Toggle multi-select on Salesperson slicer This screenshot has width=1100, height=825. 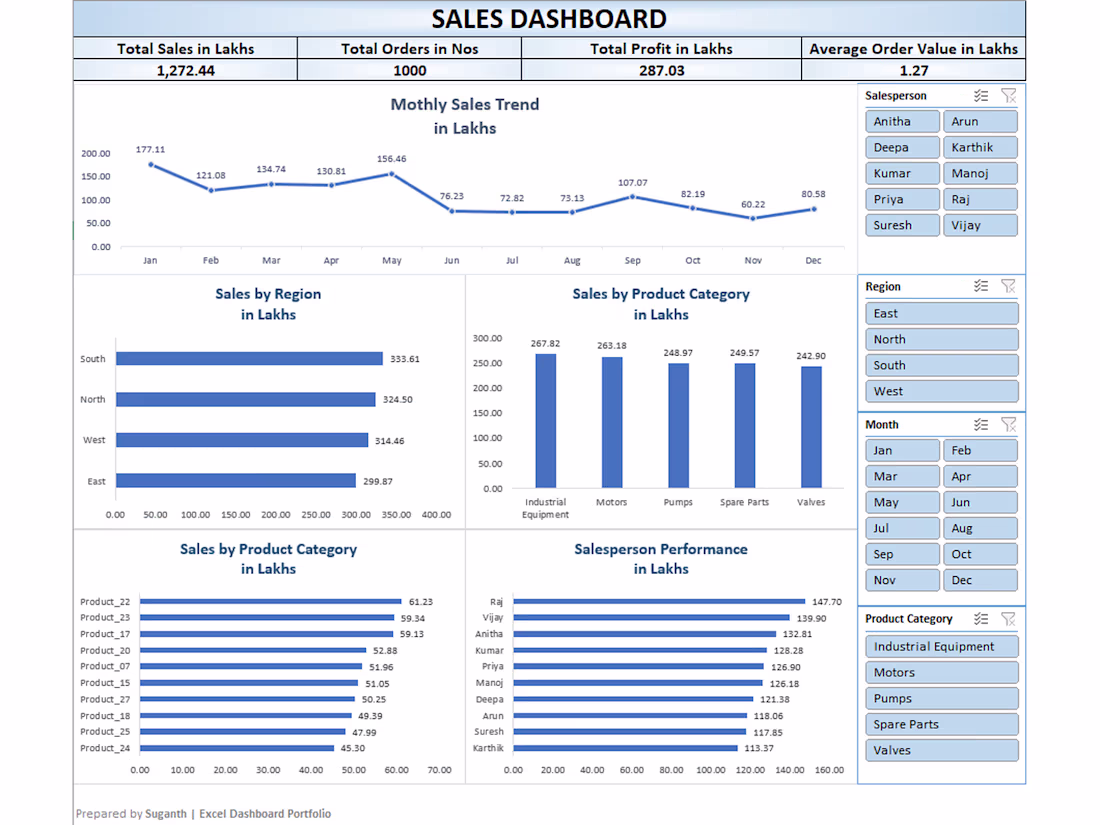[981, 95]
